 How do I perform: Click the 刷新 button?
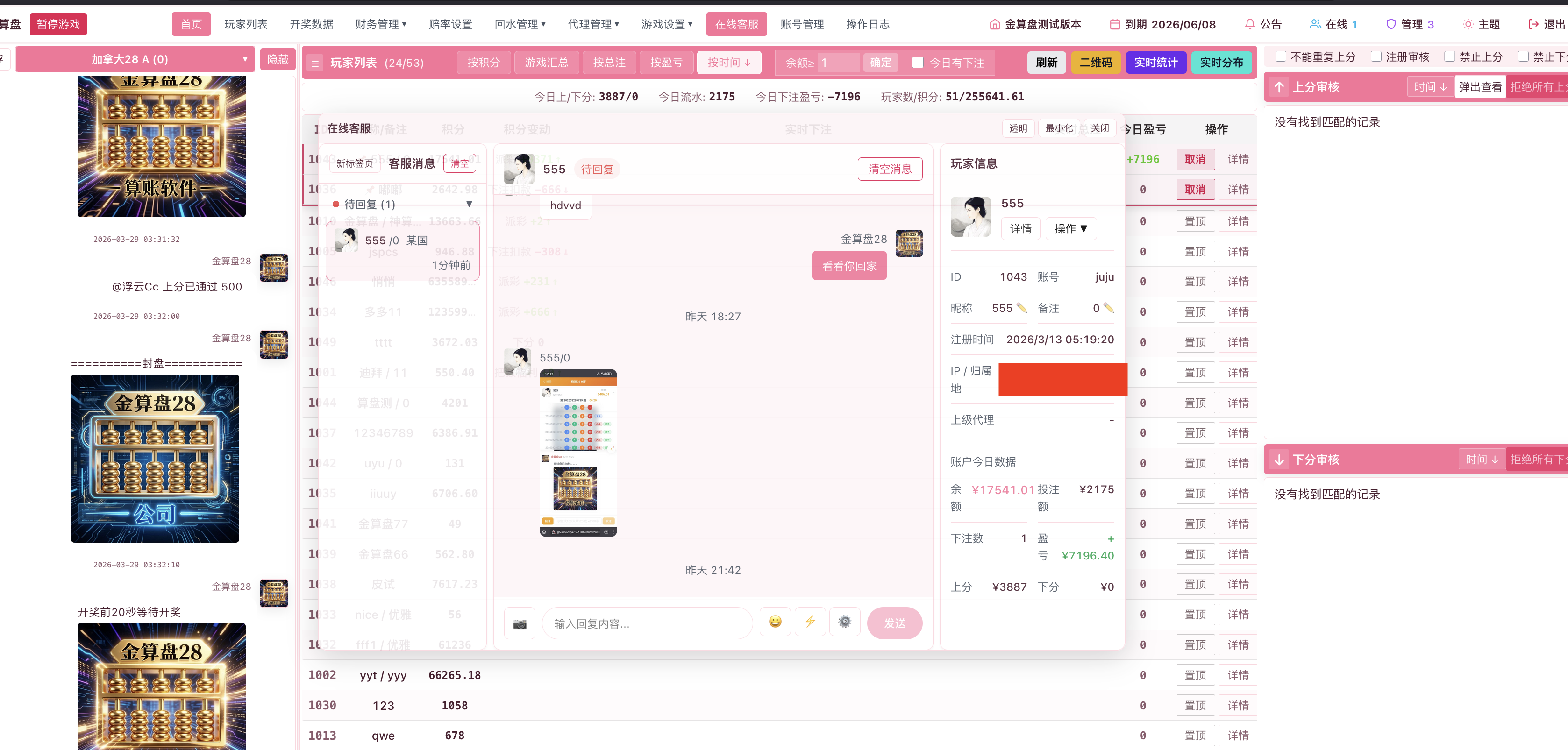coord(1047,63)
